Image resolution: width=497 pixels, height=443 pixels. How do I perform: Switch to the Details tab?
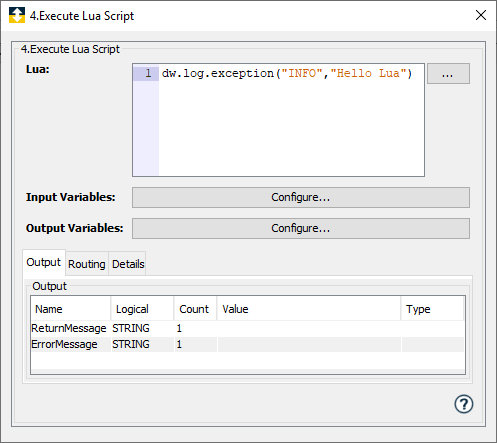(128, 264)
